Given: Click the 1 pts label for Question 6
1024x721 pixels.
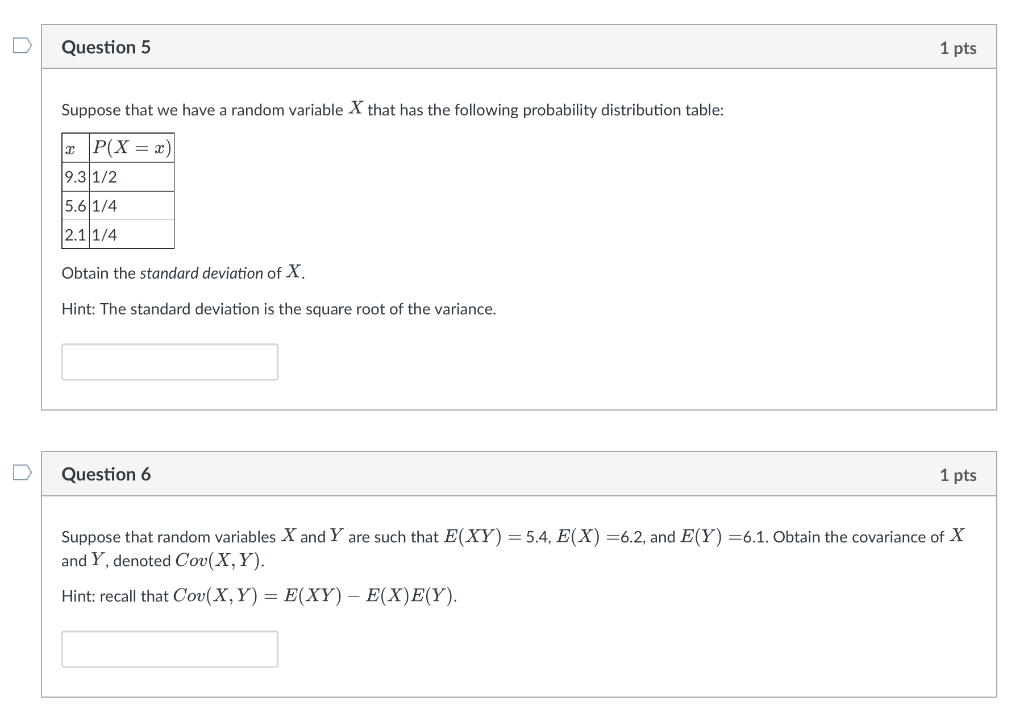Looking at the screenshot, I should pos(958,474).
